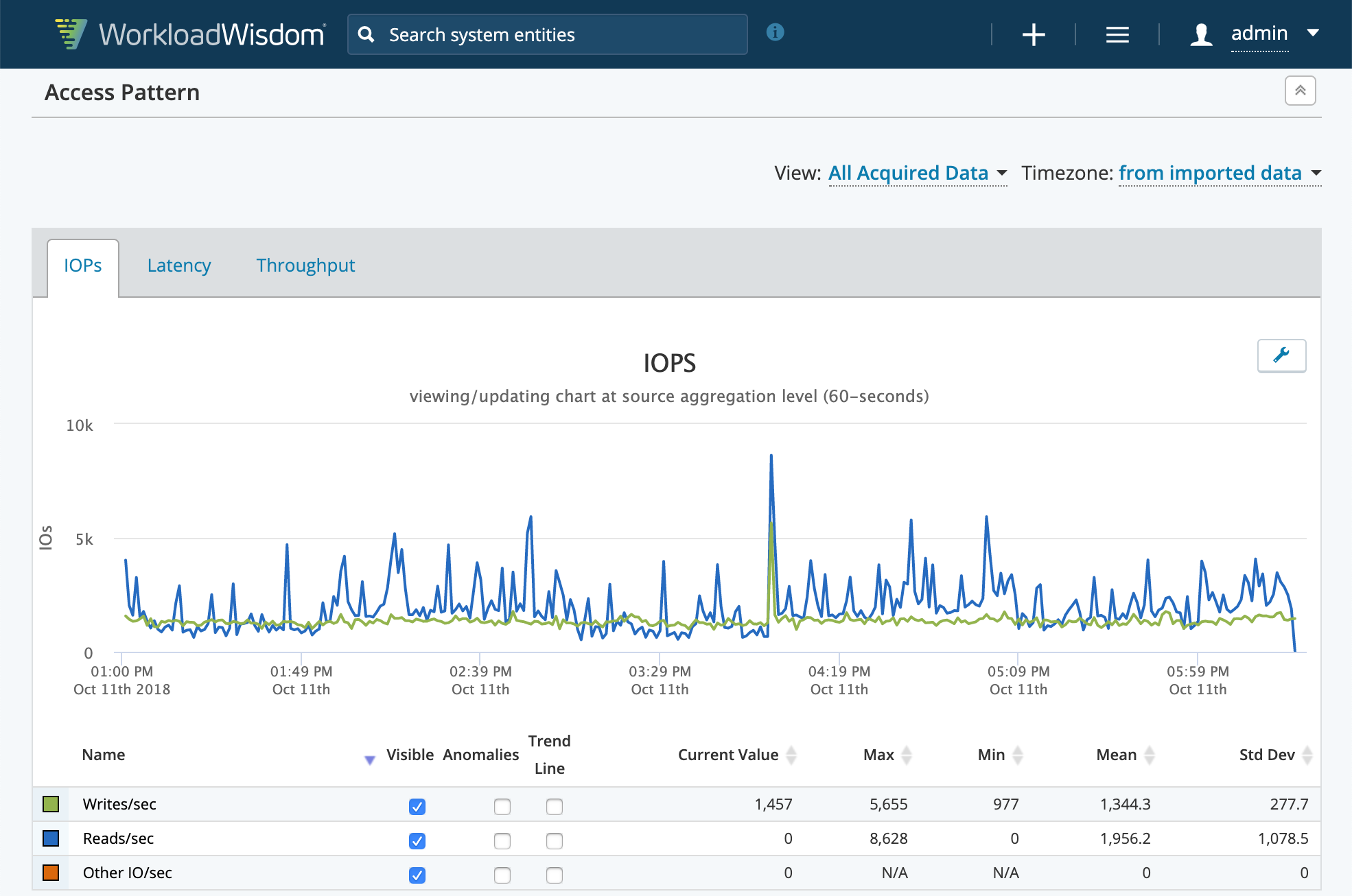Enable Trend Line for Other IO/sec
Image resolution: width=1352 pixels, height=896 pixels.
[x=555, y=875]
